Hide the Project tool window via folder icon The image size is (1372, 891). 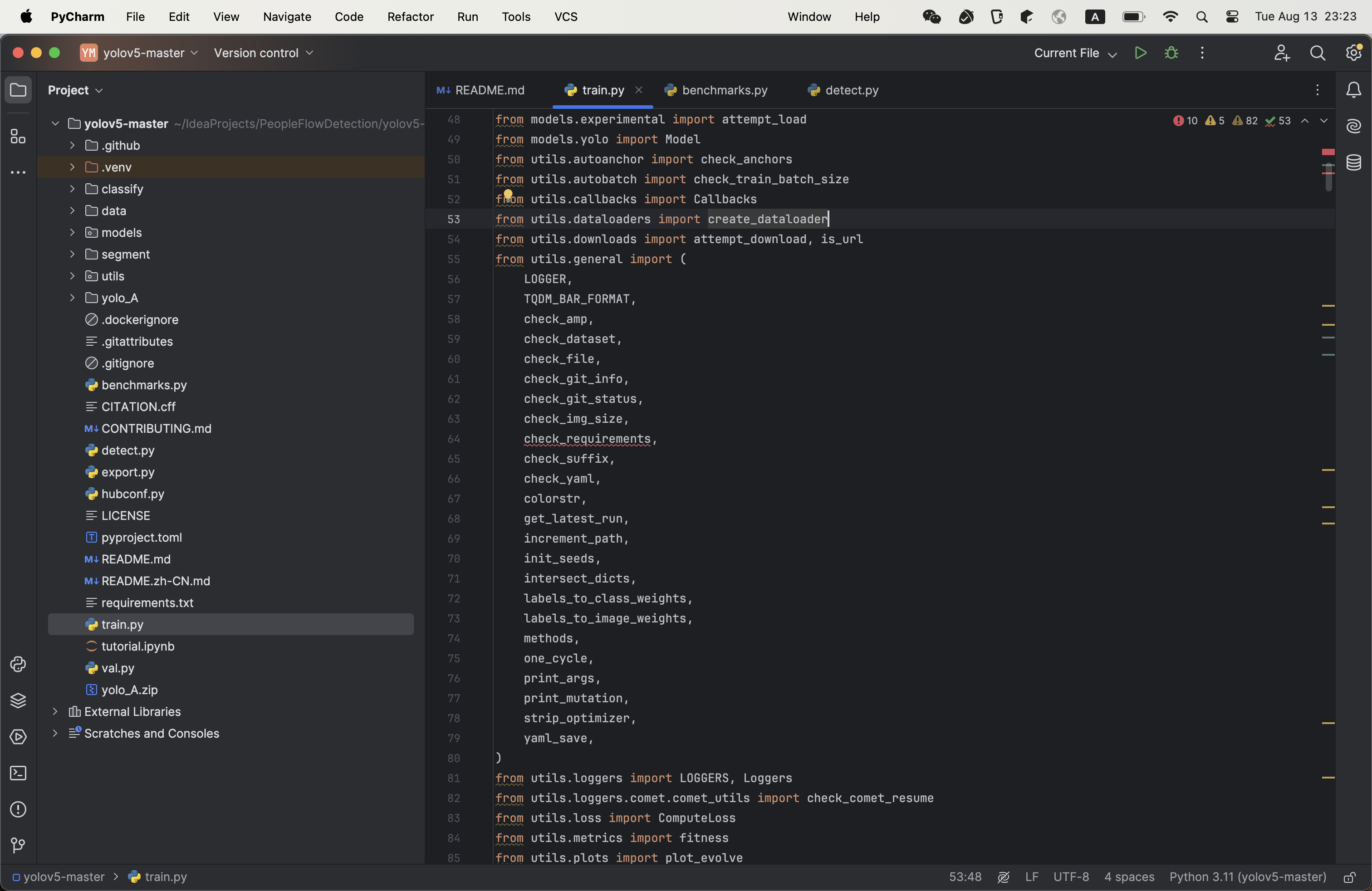point(18,90)
